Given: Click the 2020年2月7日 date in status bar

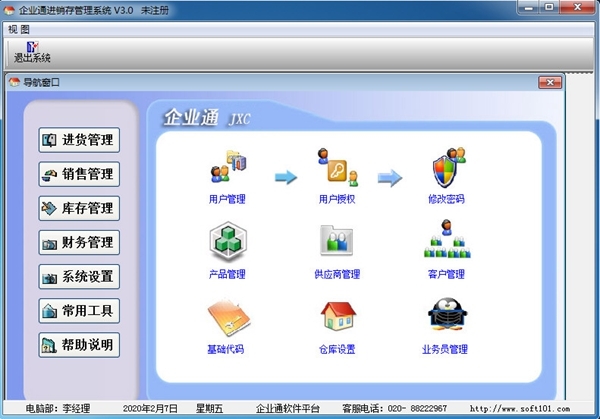Looking at the screenshot, I should point(150,409).
